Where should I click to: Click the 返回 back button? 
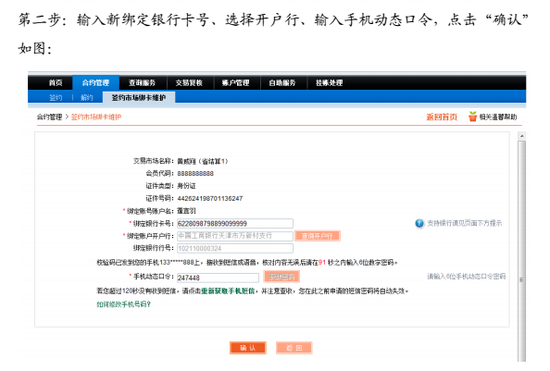pos(294,348)
